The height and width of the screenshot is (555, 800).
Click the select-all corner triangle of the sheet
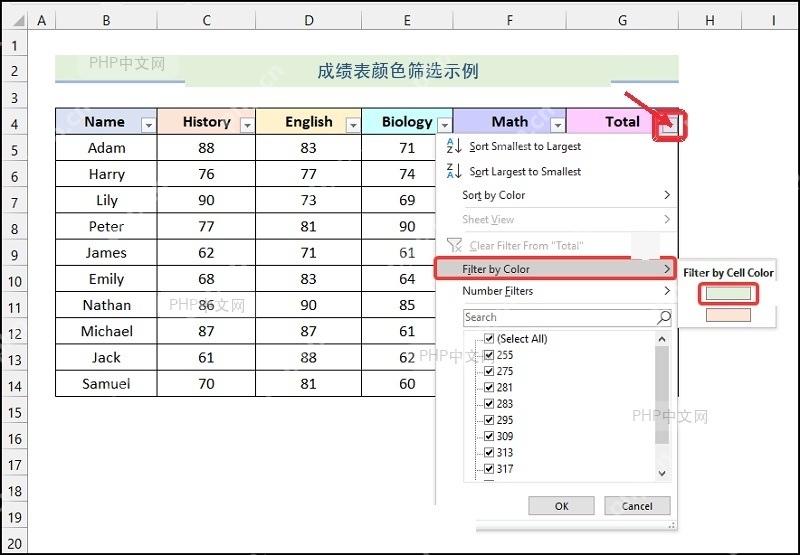tap(18, 20)
